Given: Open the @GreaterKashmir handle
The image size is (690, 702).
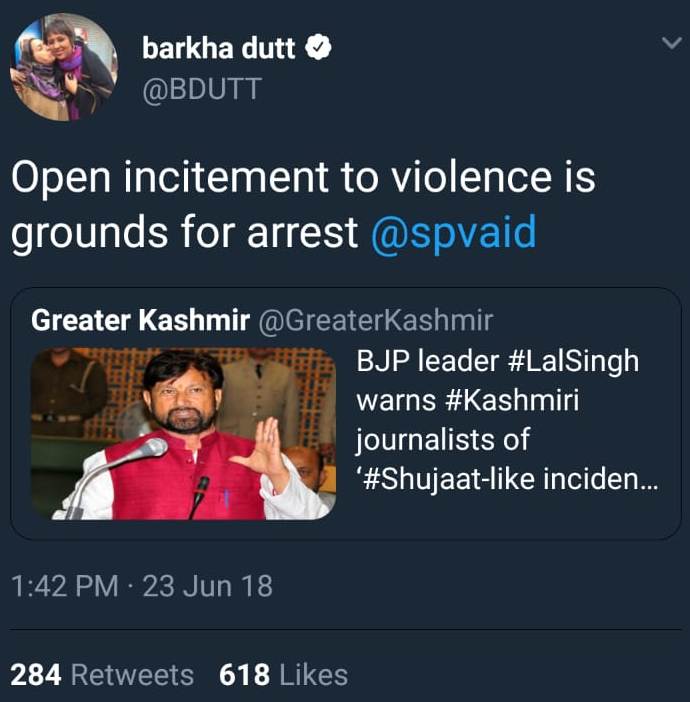Looking at the screenshot, I should [x=376, y=321].
